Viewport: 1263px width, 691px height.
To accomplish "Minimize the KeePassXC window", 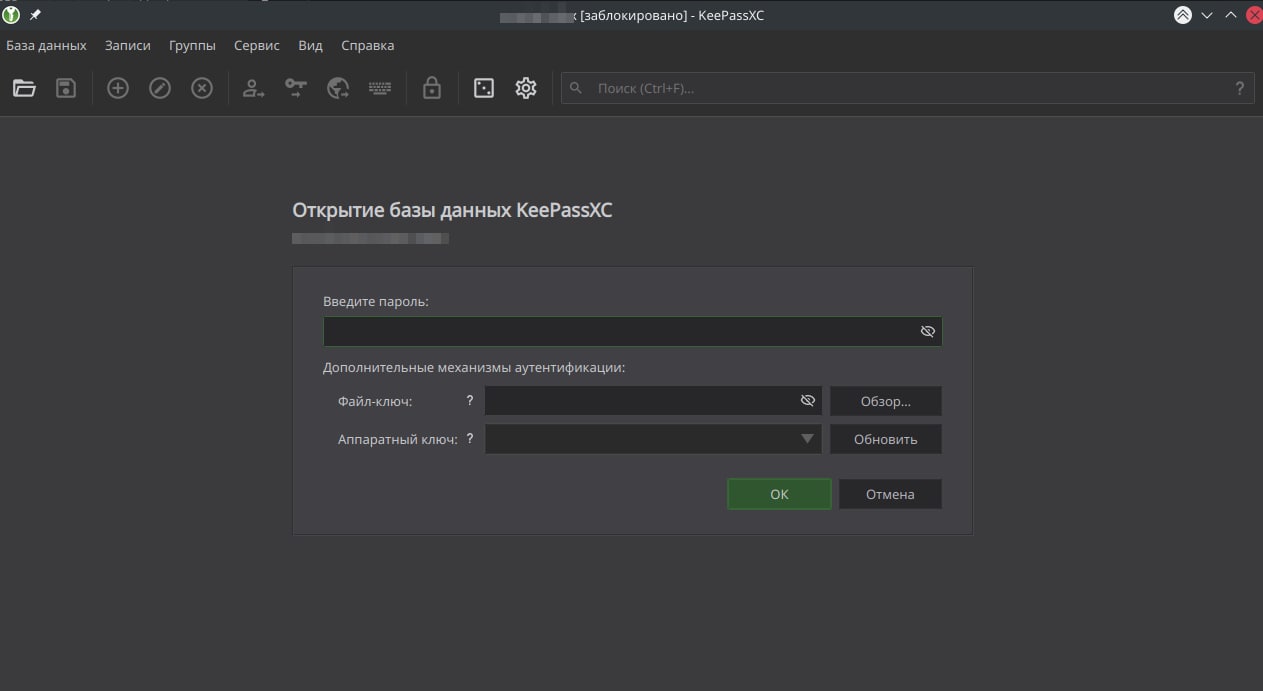I will pos(1207,15).
